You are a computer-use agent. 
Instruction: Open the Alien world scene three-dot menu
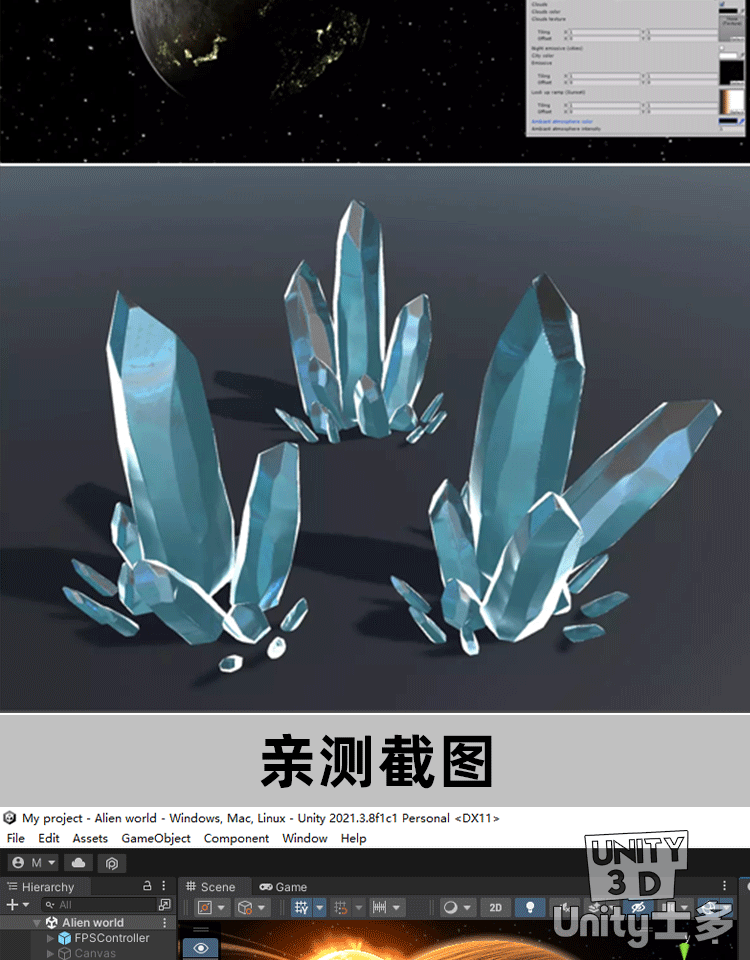(x=165, y=922)
